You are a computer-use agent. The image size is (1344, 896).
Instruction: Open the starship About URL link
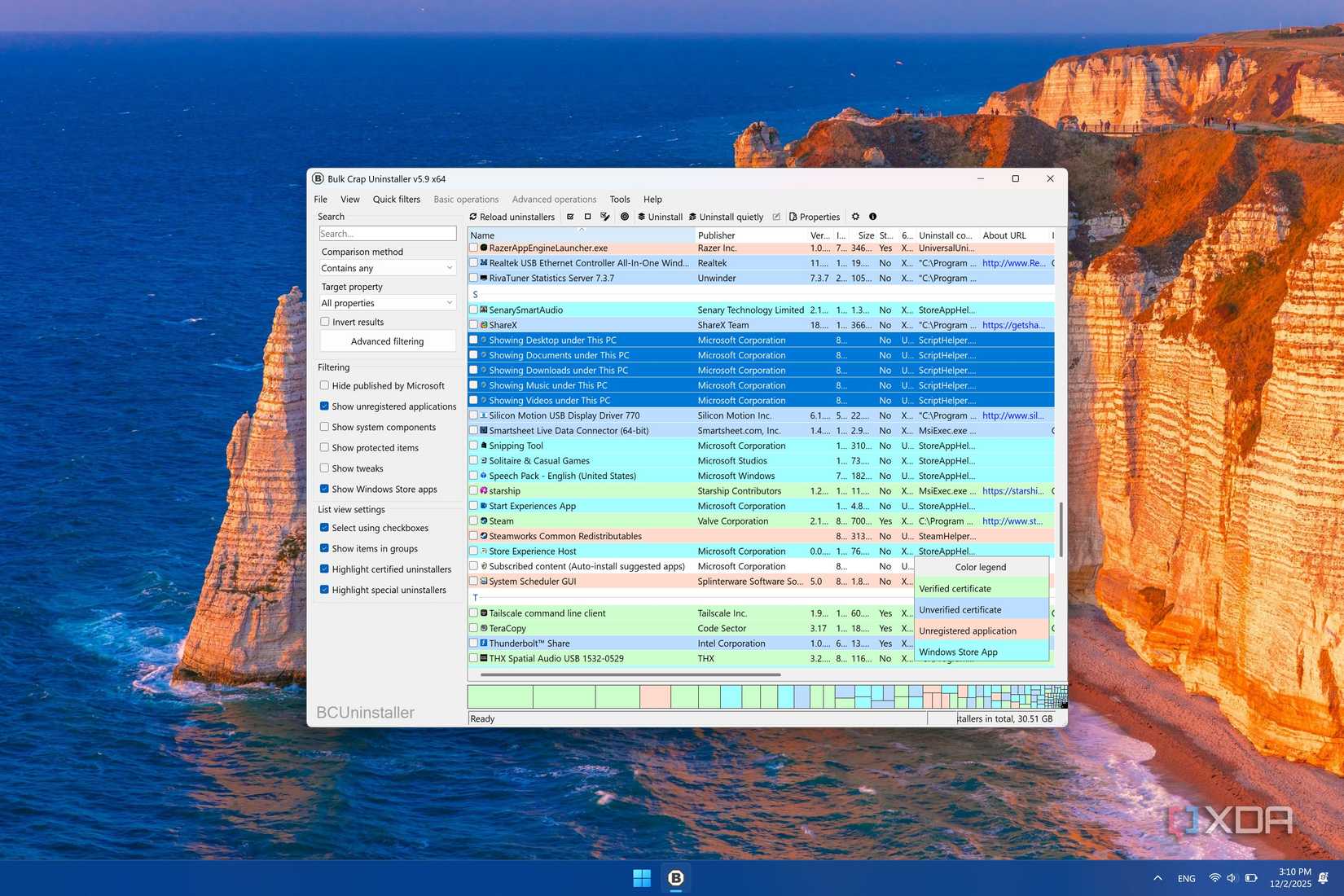coord(1013,490)
